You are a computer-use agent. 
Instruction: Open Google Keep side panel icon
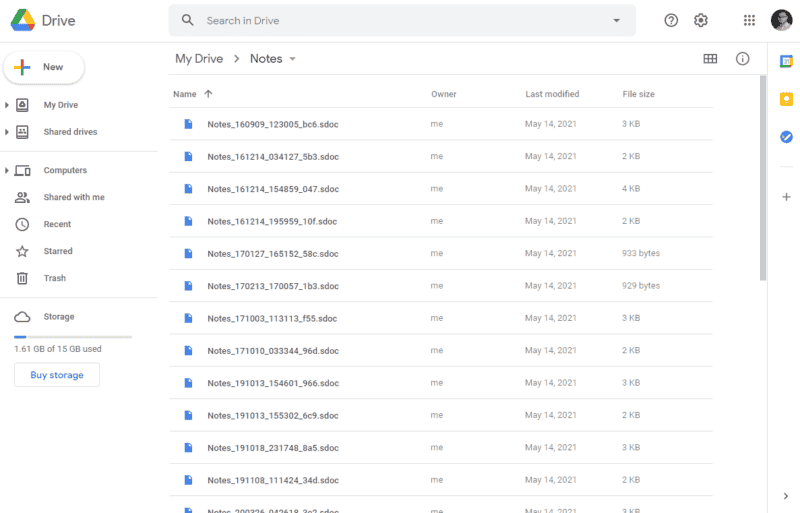click(786, 99)
